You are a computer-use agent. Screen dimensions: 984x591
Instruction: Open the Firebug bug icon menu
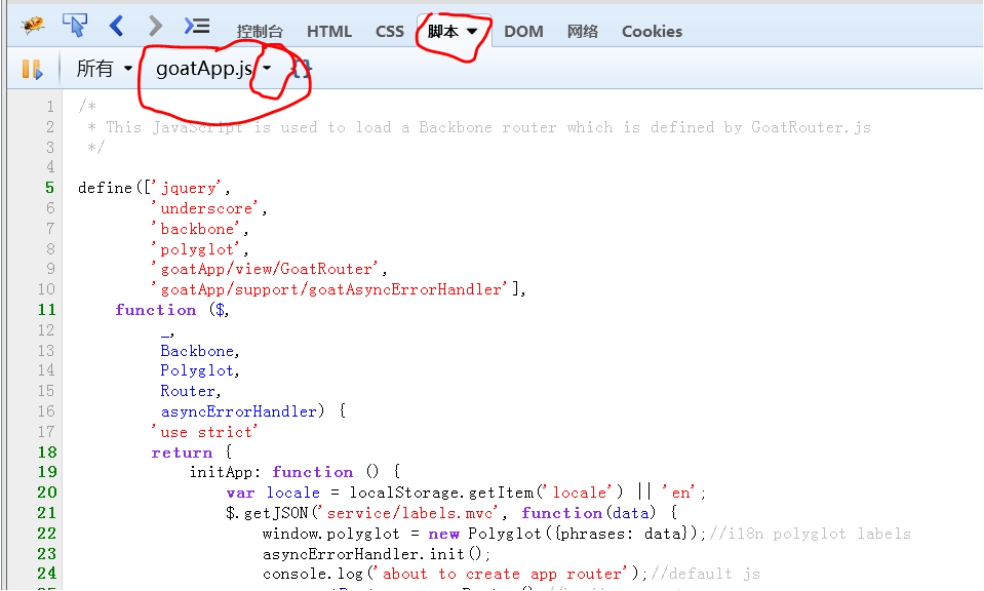tap(33, 26)
